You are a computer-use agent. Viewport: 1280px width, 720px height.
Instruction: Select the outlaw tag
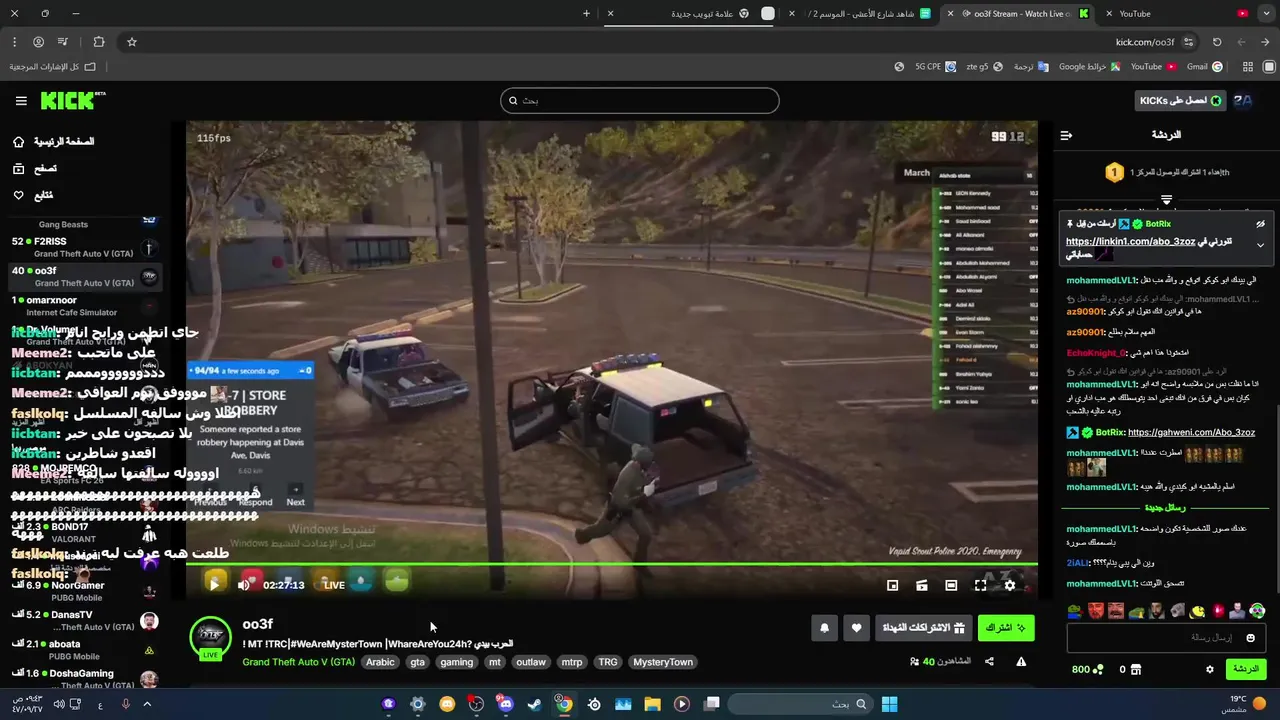pos(531,662)
